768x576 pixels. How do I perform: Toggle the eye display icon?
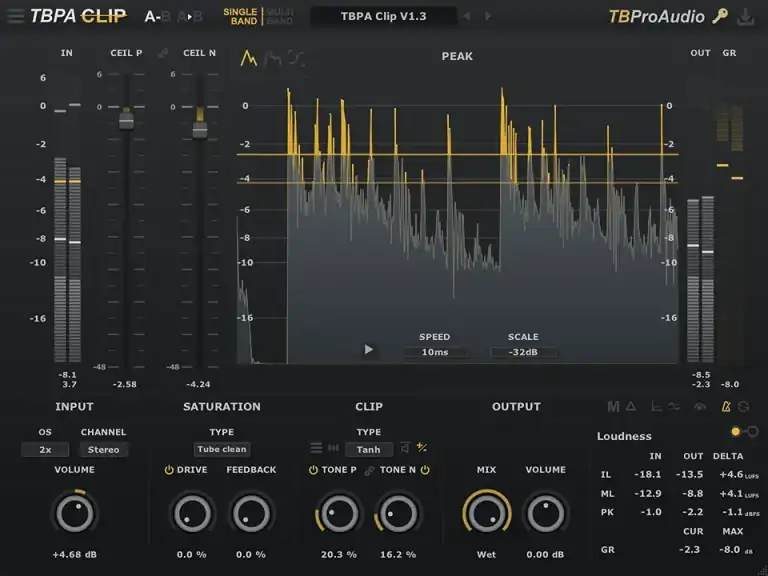tap(700, 407)
